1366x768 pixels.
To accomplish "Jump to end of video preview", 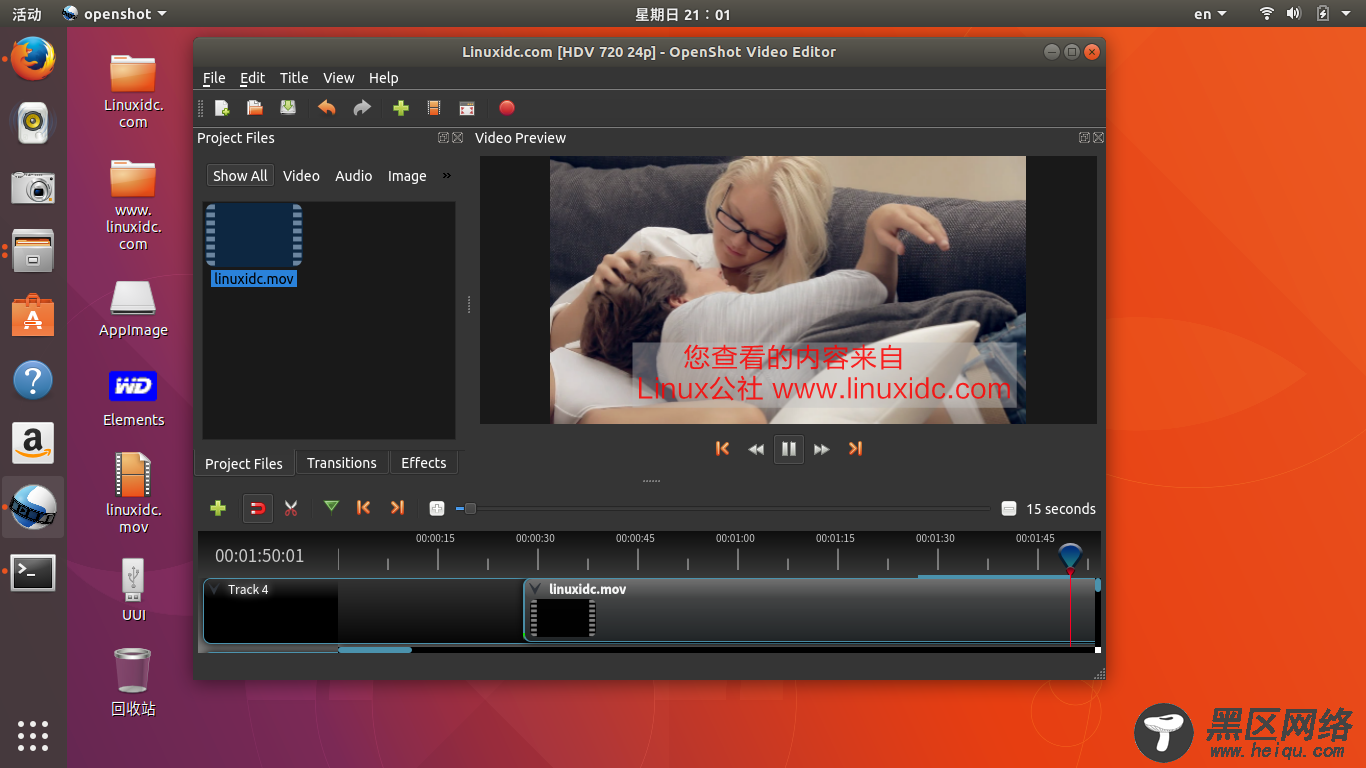I will coord(855,449).
